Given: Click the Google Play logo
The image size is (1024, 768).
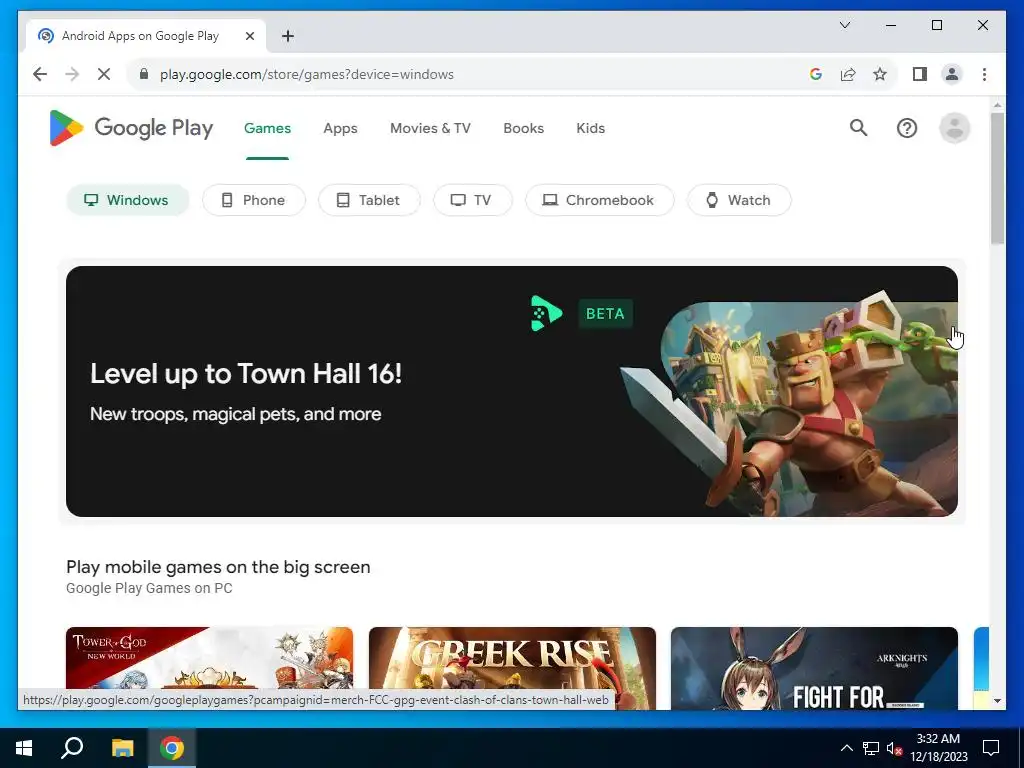Looking at the screenshot, I should pos(131,128).
